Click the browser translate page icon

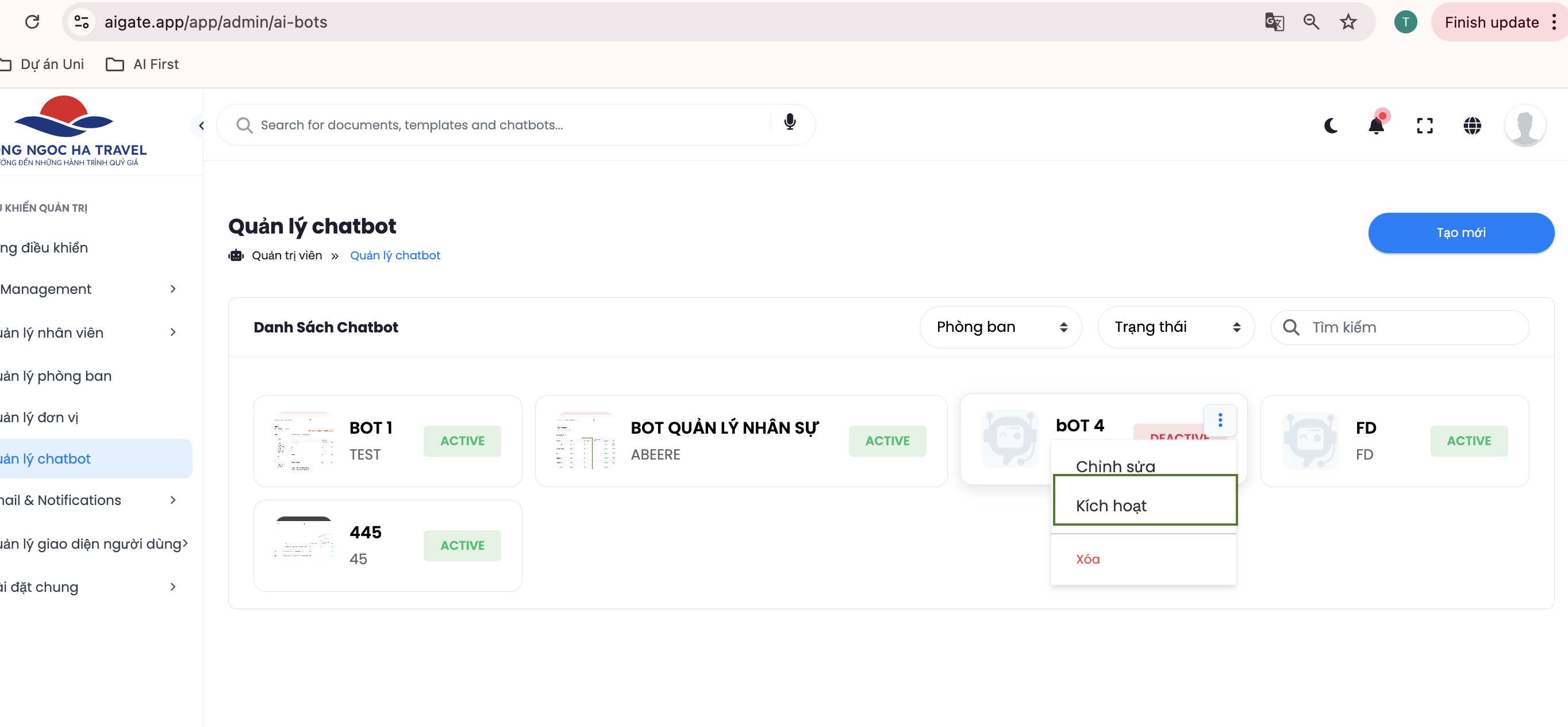click(1274, 22)
